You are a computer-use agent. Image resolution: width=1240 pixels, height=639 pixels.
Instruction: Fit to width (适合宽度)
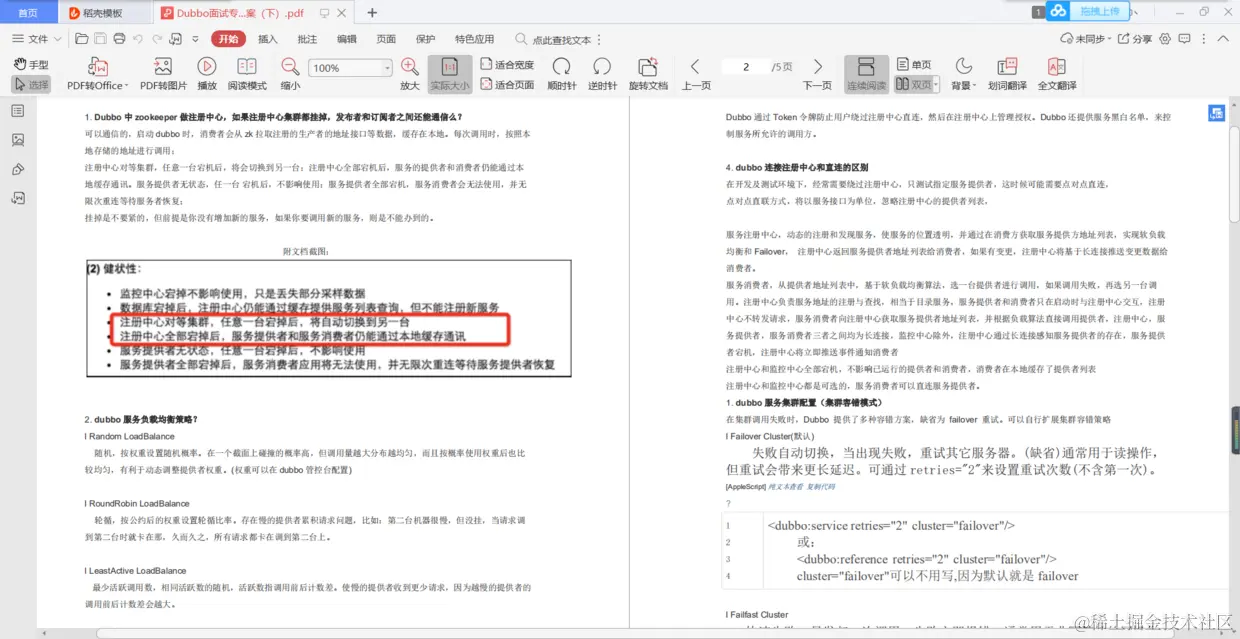[507, 65]
